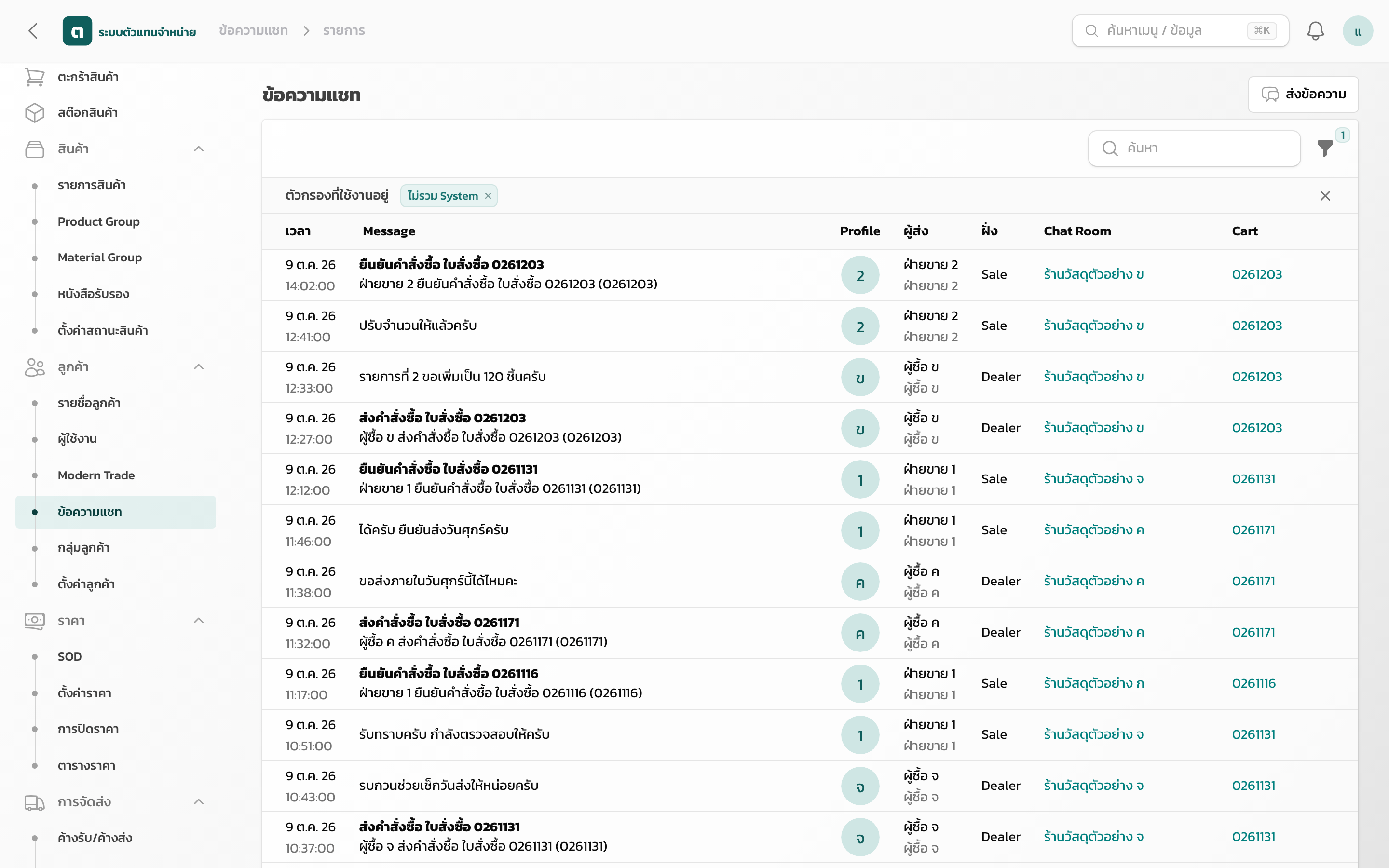This screenshot has width=1389, height=868.
Task: Click message รบกวนช่วยเช็กวันส่งให้หน่อยครับ
Action: tap(448, 786)
